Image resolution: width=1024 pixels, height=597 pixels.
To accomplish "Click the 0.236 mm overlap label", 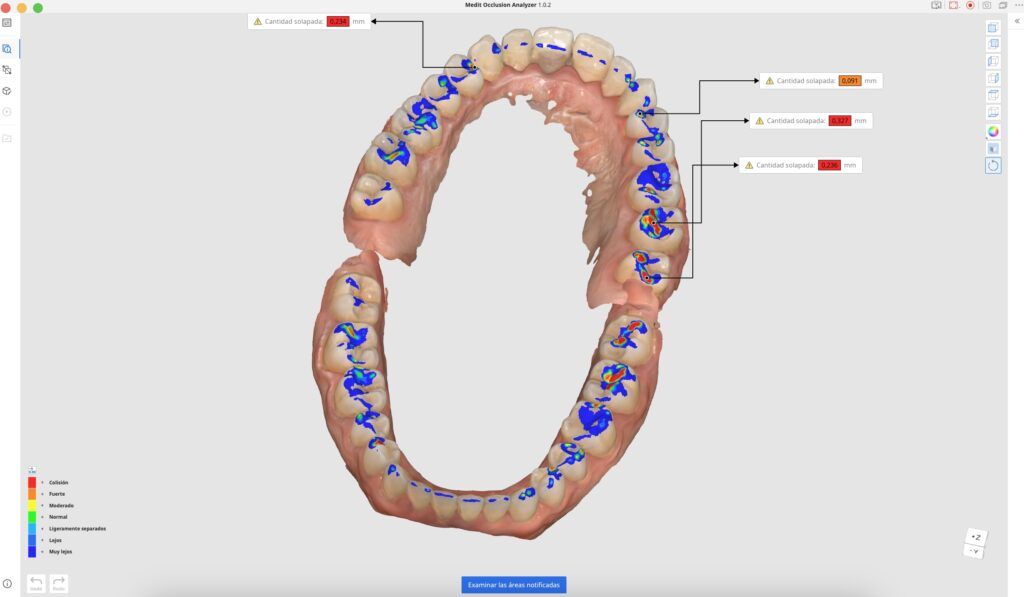I will (800, 165).
